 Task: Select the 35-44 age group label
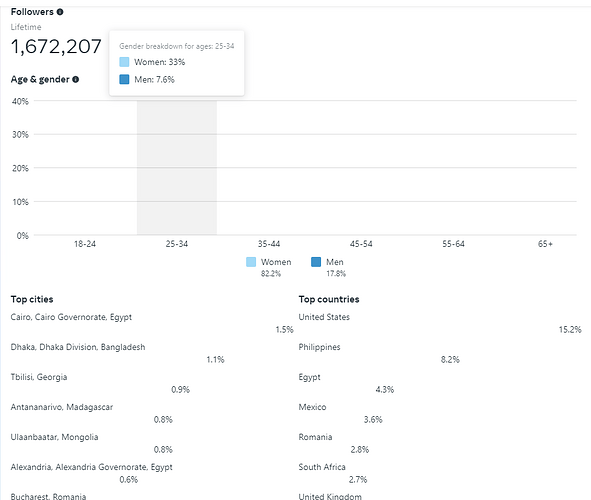click(x=269, y=244)
